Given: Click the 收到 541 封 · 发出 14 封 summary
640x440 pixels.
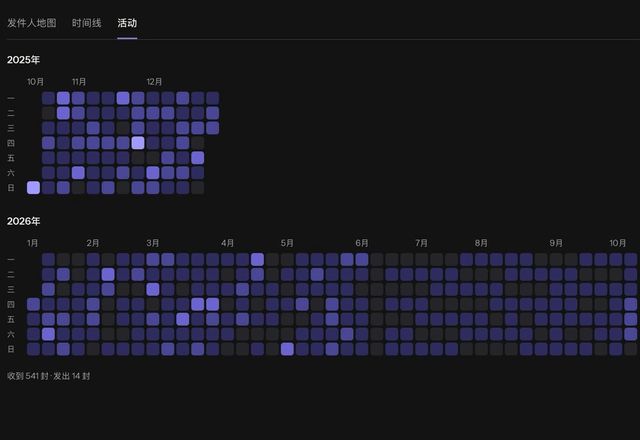Looking at the screenshot, I should tap(49, 376).
